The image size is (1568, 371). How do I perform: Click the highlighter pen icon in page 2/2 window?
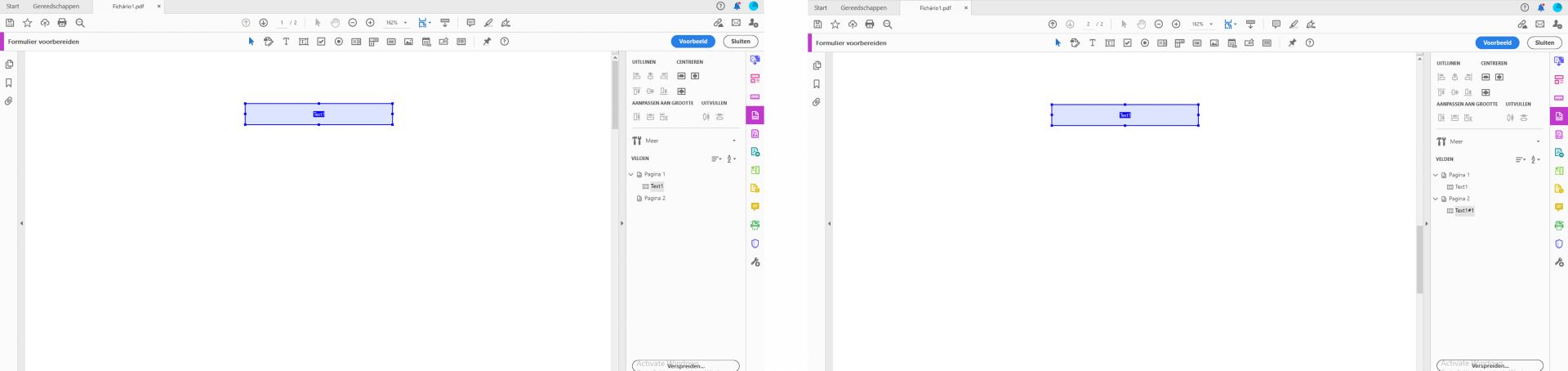click(1294, 24)
